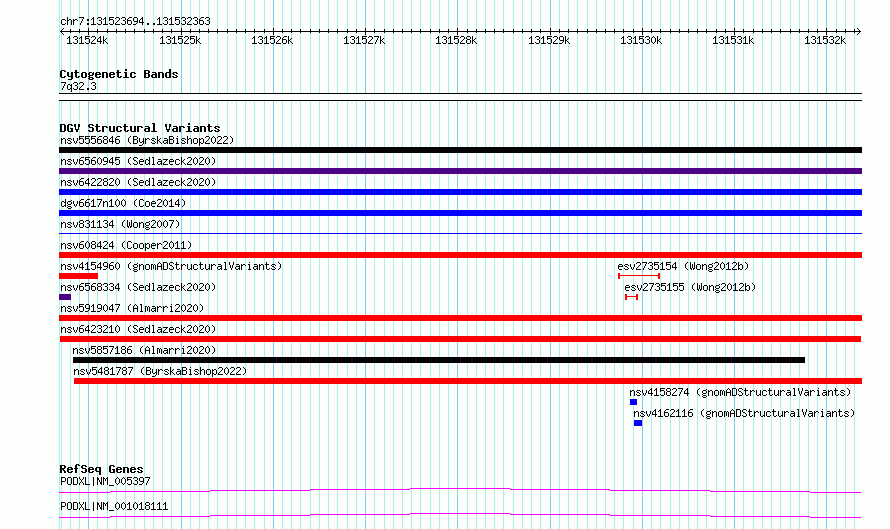Select nsv5857186 (Almarri2020) variant label
890x529 pixels.
click(144, 350)
